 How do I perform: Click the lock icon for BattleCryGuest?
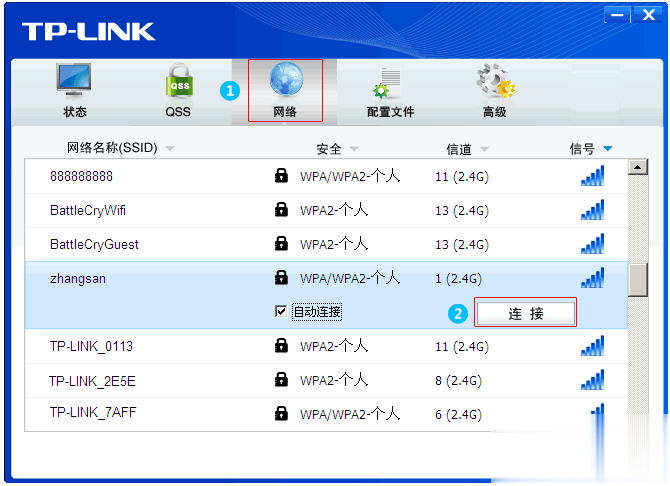click(281, 243)
